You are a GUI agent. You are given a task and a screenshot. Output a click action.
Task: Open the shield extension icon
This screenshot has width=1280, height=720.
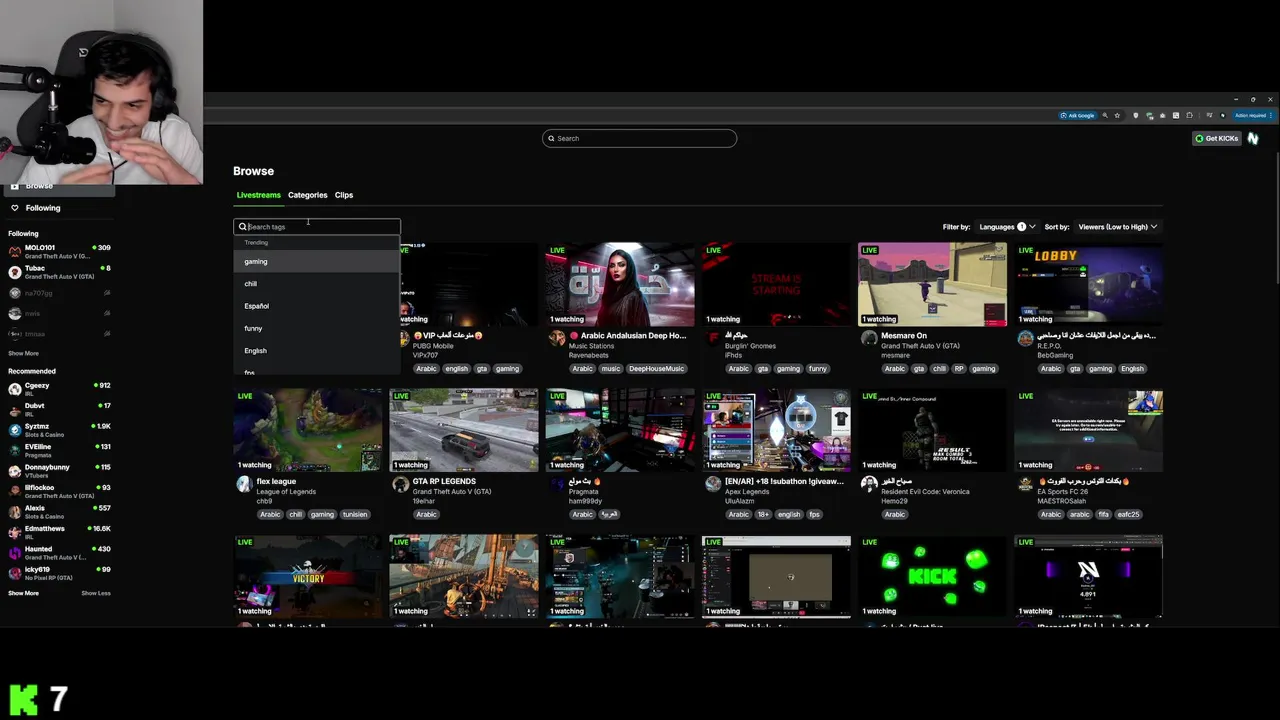click(1135, 115)
